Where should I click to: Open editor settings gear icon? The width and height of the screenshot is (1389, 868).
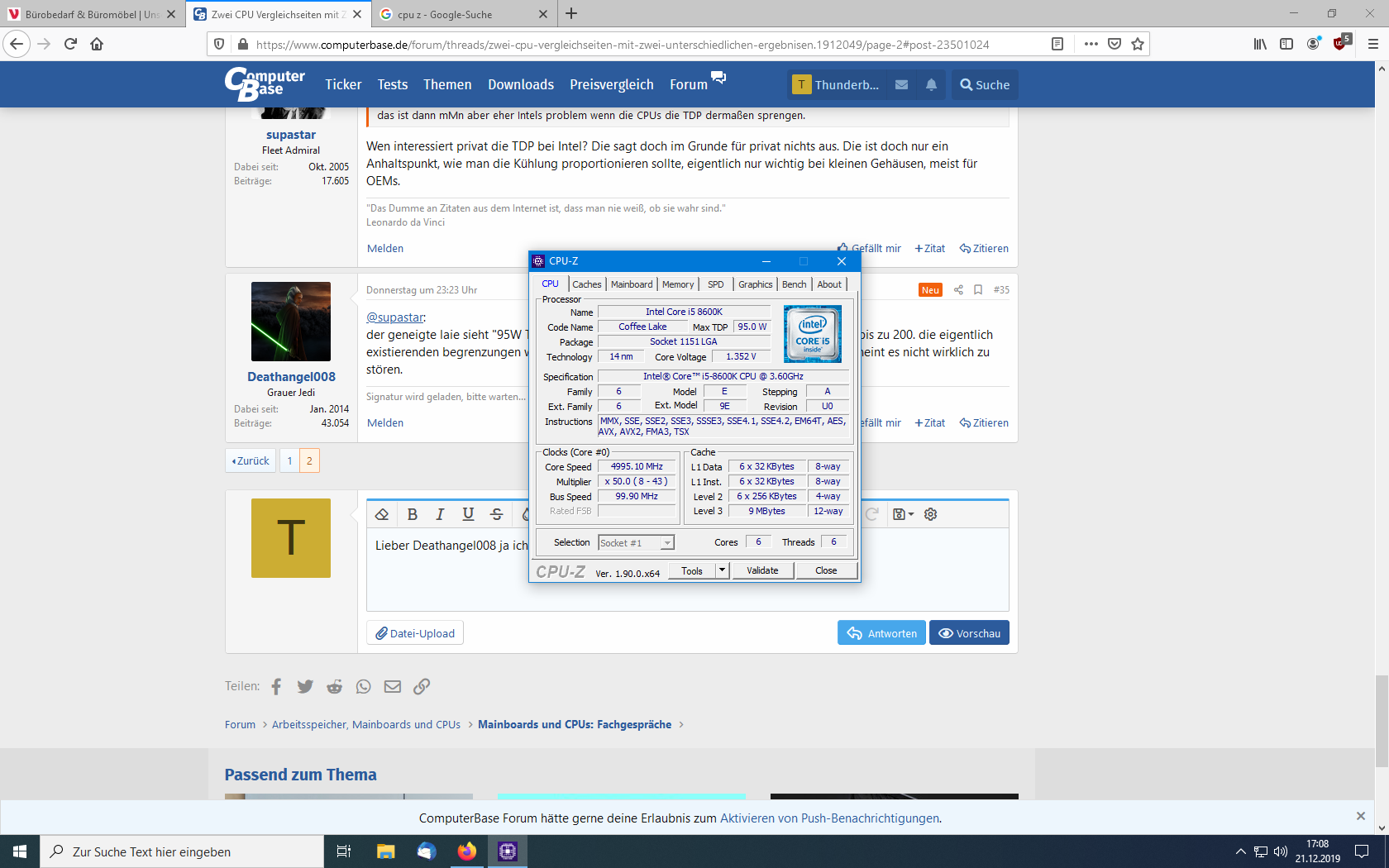tap(931, 514)
